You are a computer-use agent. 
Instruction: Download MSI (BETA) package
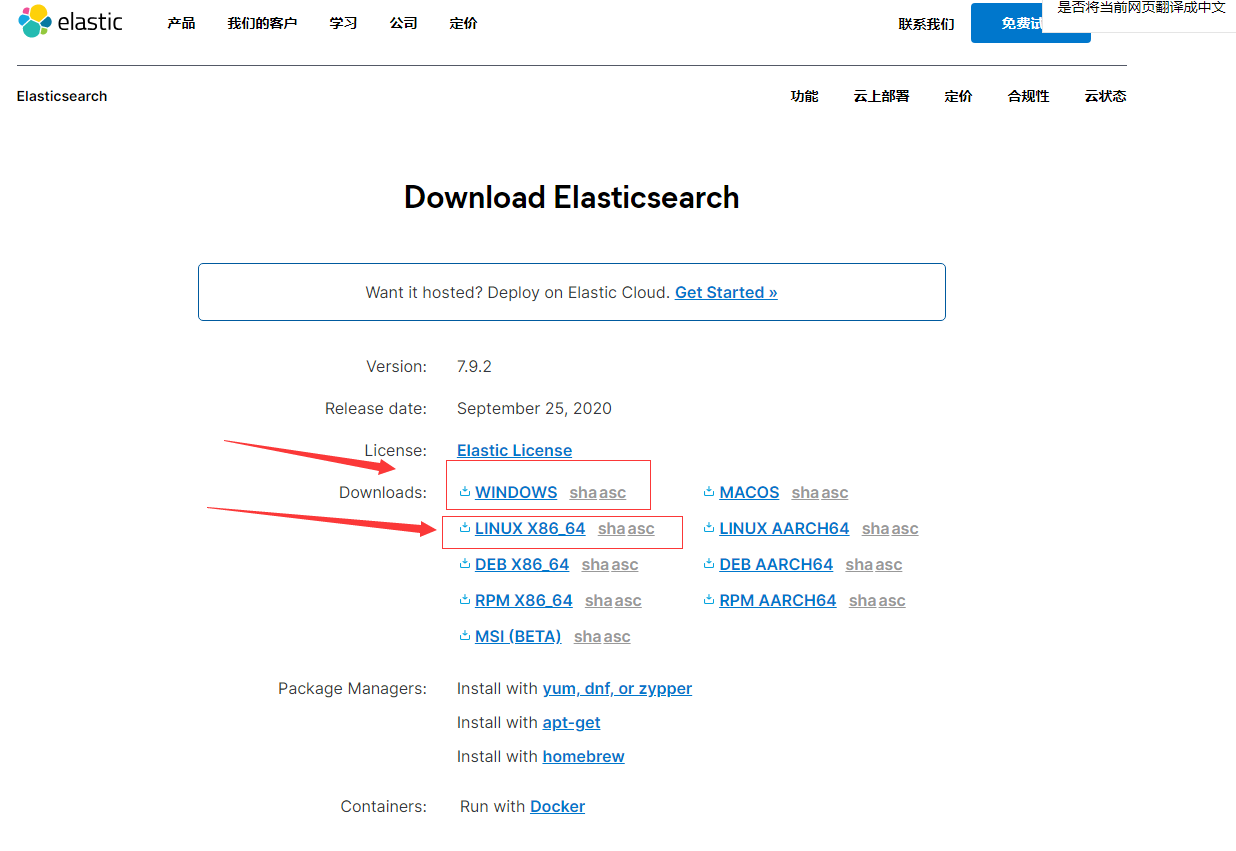518,636
